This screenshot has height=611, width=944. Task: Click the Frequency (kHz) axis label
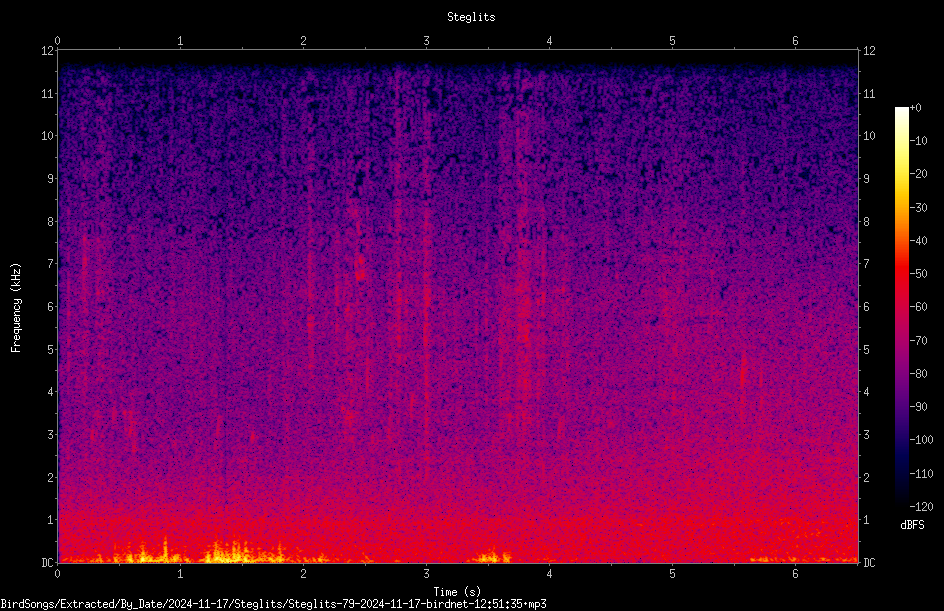point(16,308)
